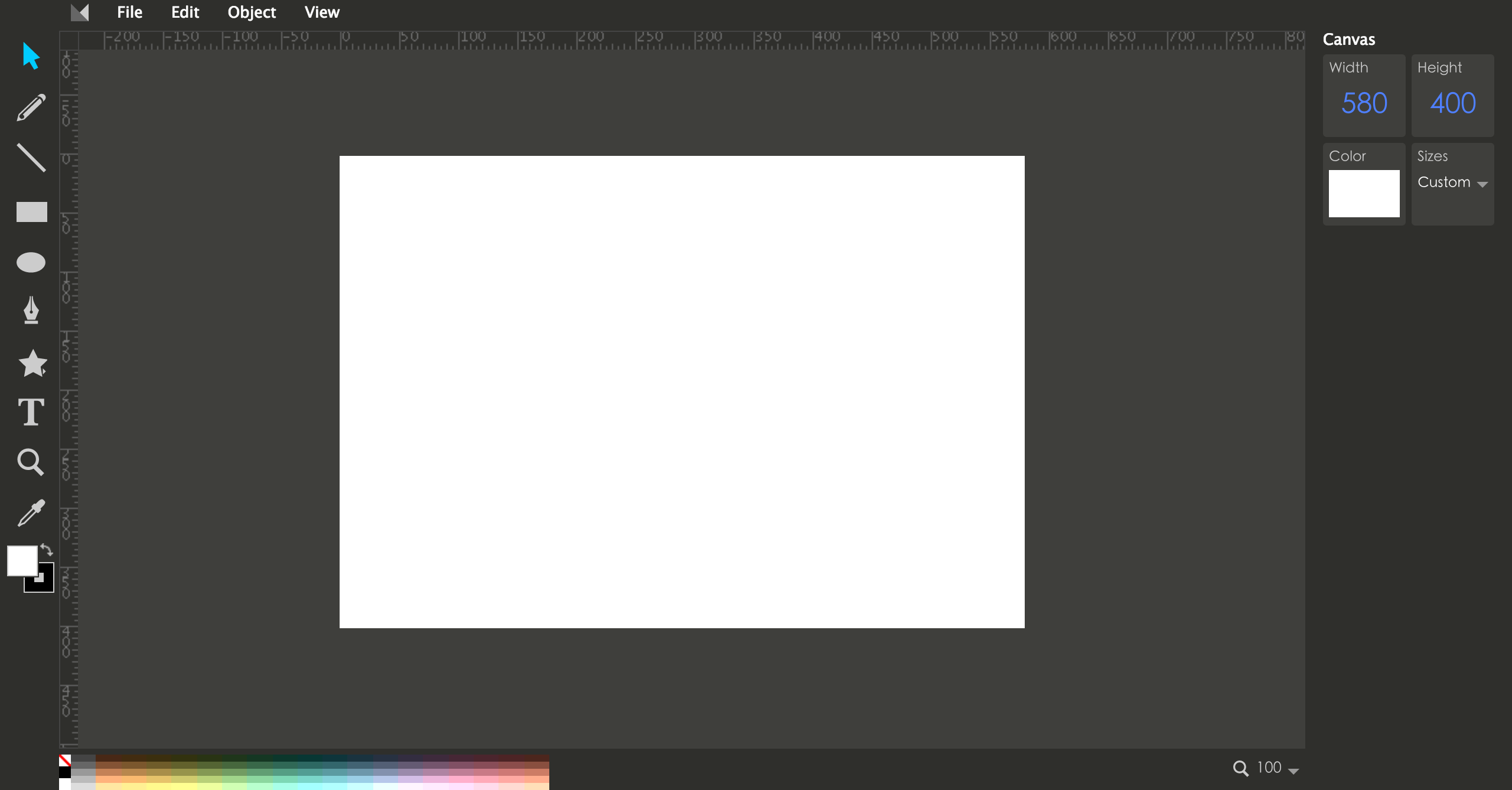Select the Pen tool in toolbar
This screenshot has height=790, width=1512.
[31, 311]
